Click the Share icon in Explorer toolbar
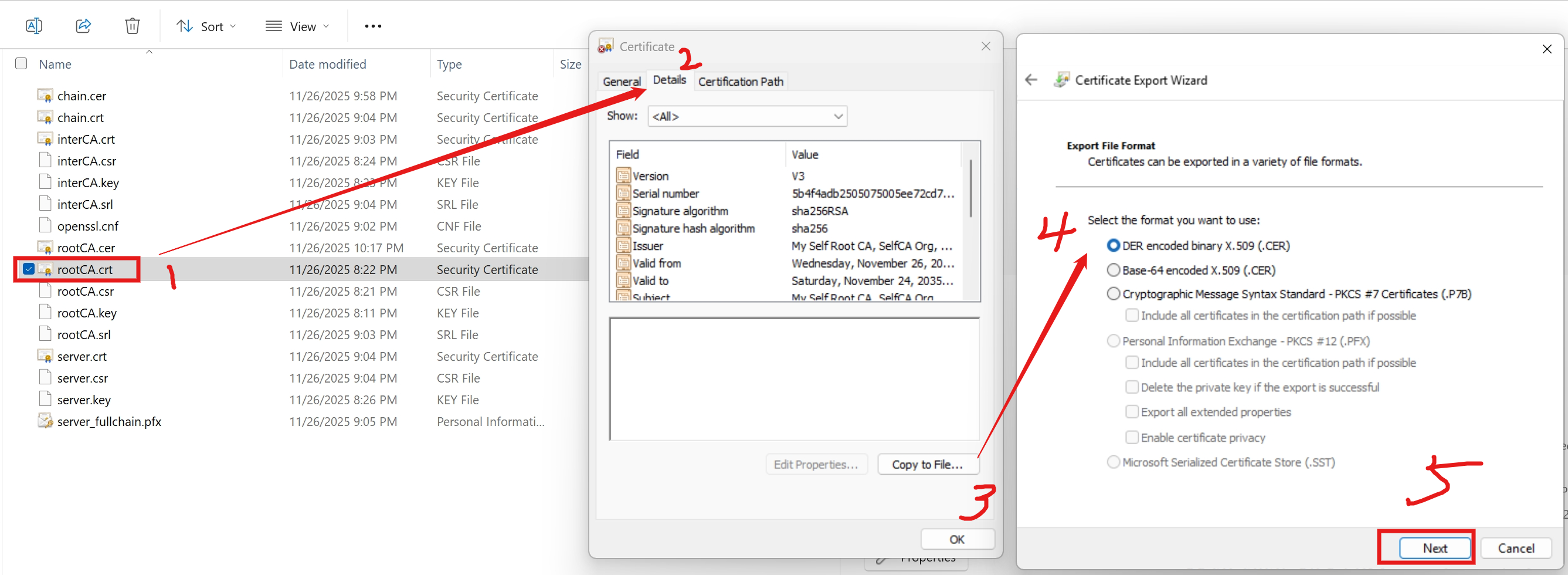The width and height of the screenshot is (1568, 575). (x=83, y=26)
